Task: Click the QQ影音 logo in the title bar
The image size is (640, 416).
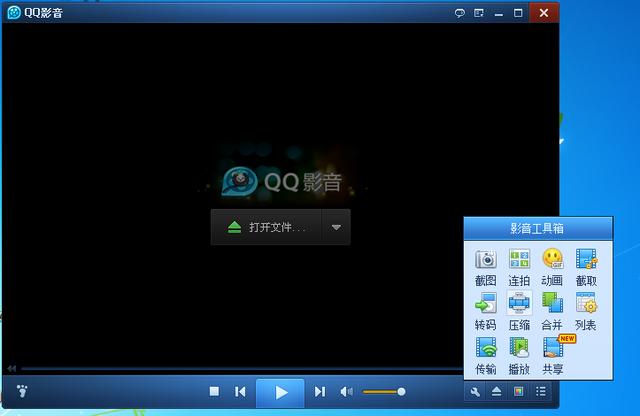Action: pos(14,13)
